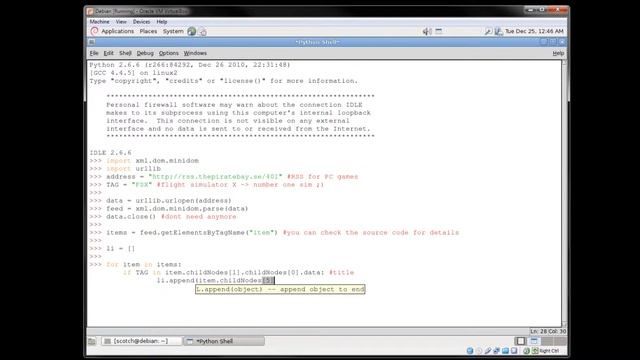Click the IDLE shell vertical scrollbar
The image size is (640, 360).
coord(564,192)
